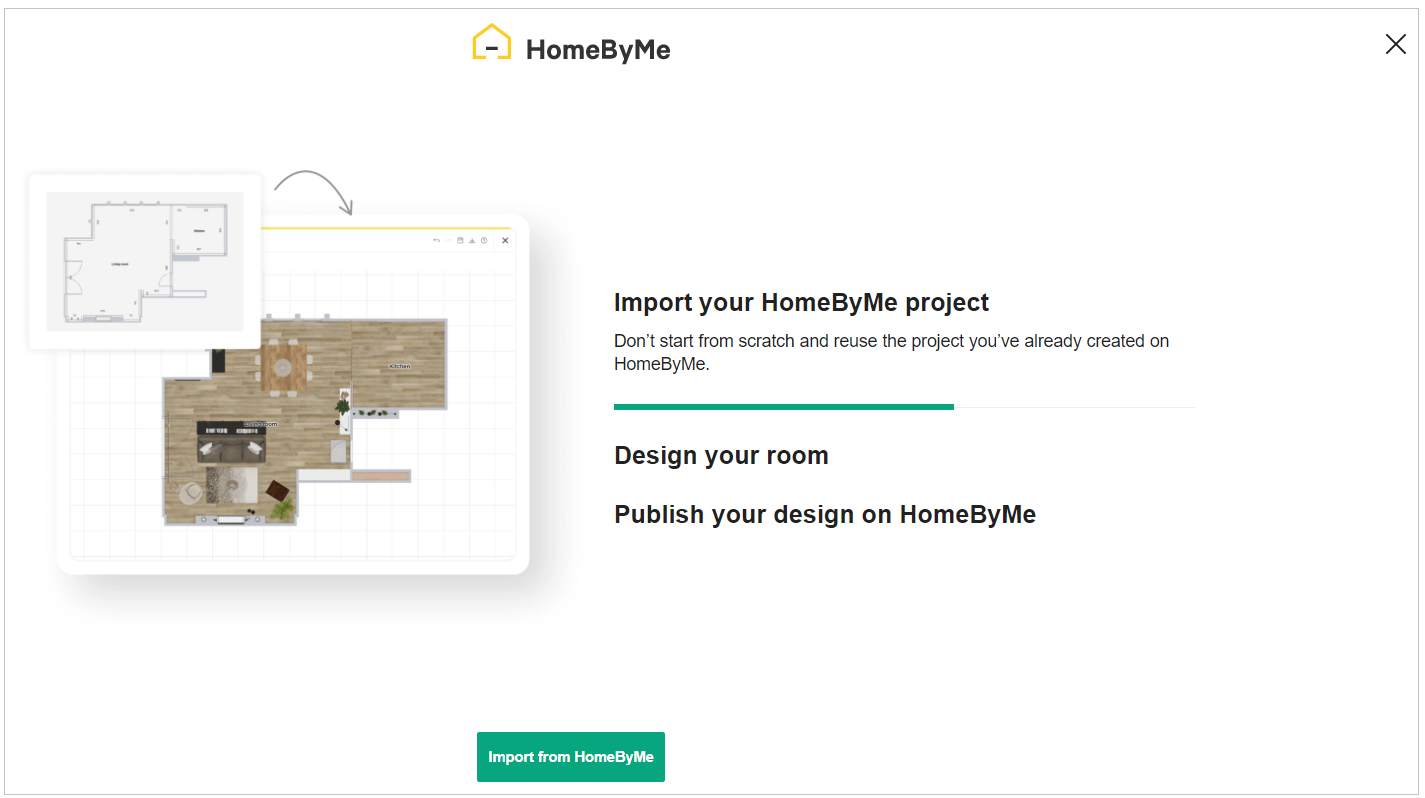Click the undo arrow in the planner toolbar
Screen dimensions: 1425x798
tap(437, 240)
